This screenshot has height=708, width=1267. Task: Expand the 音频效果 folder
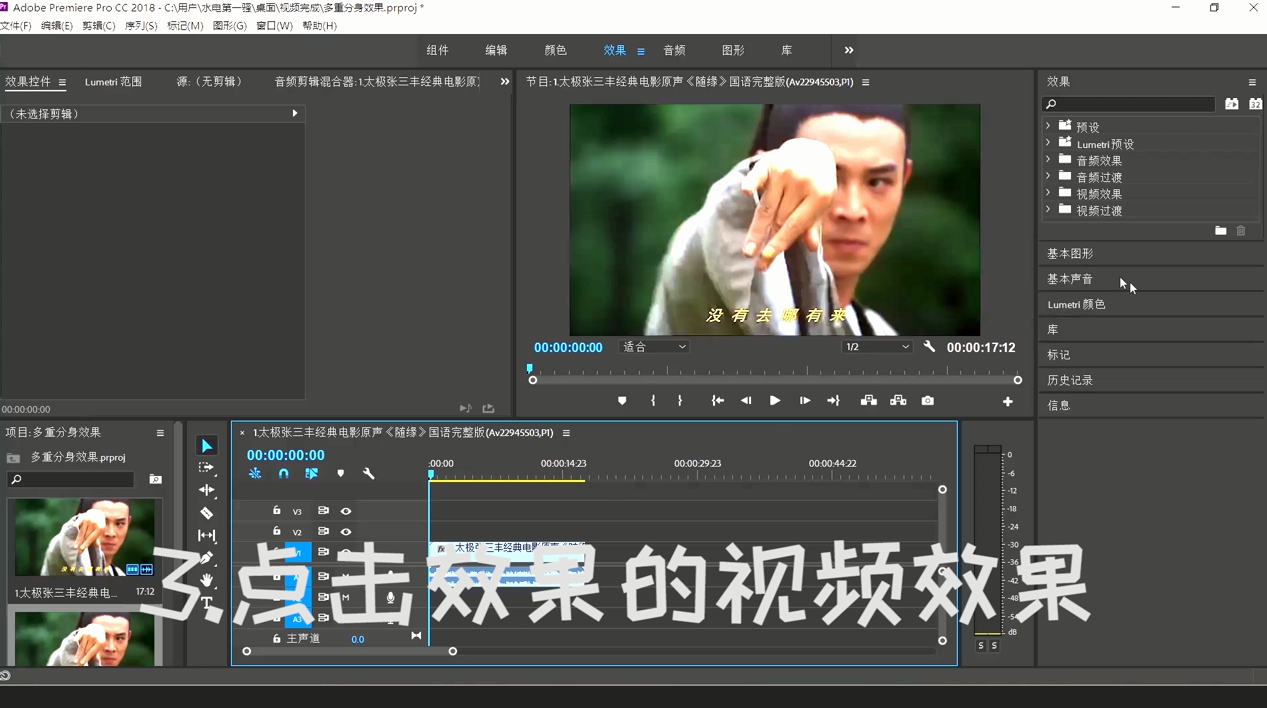tap(1048, 160)
